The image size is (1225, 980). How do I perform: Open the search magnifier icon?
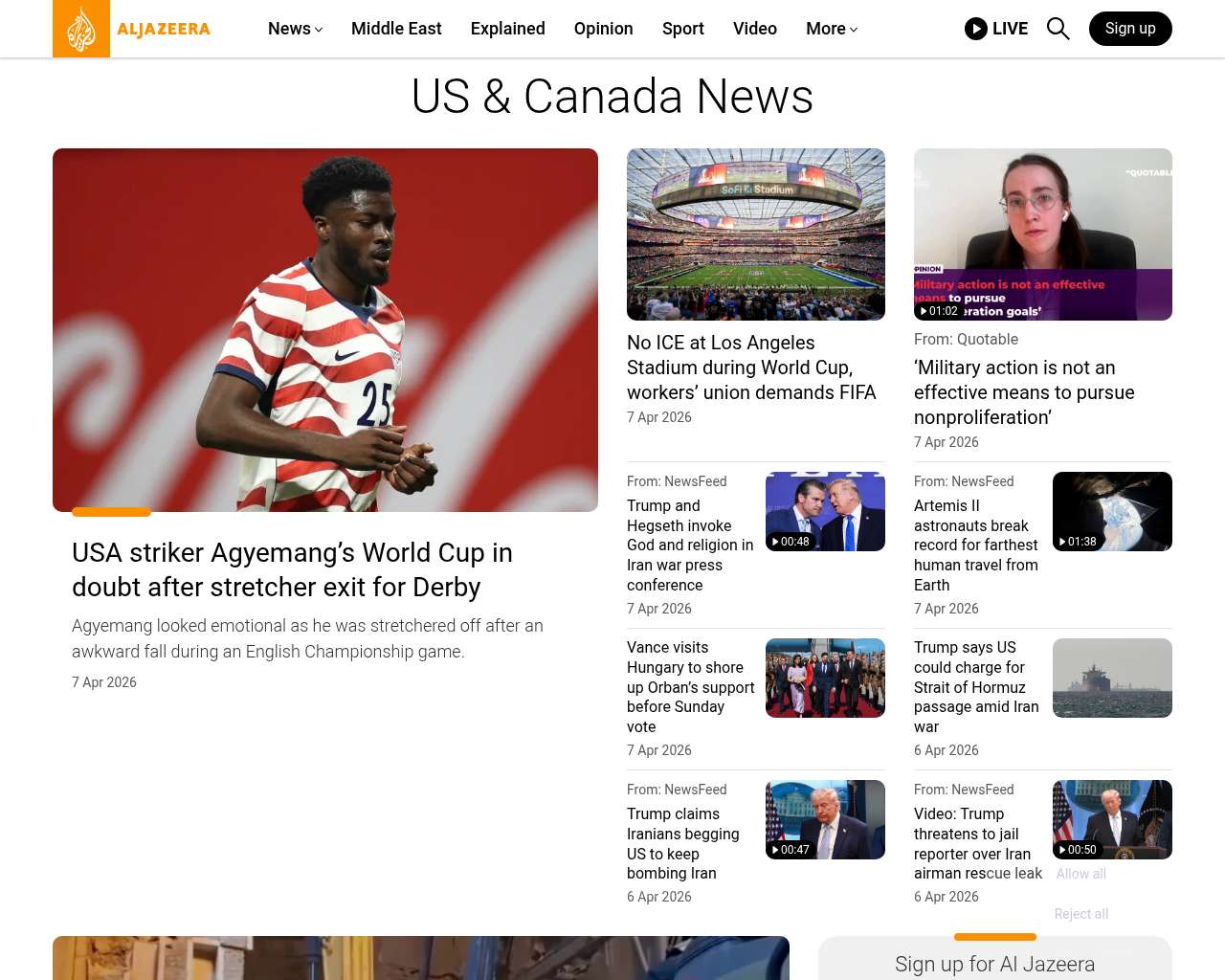1058,29
